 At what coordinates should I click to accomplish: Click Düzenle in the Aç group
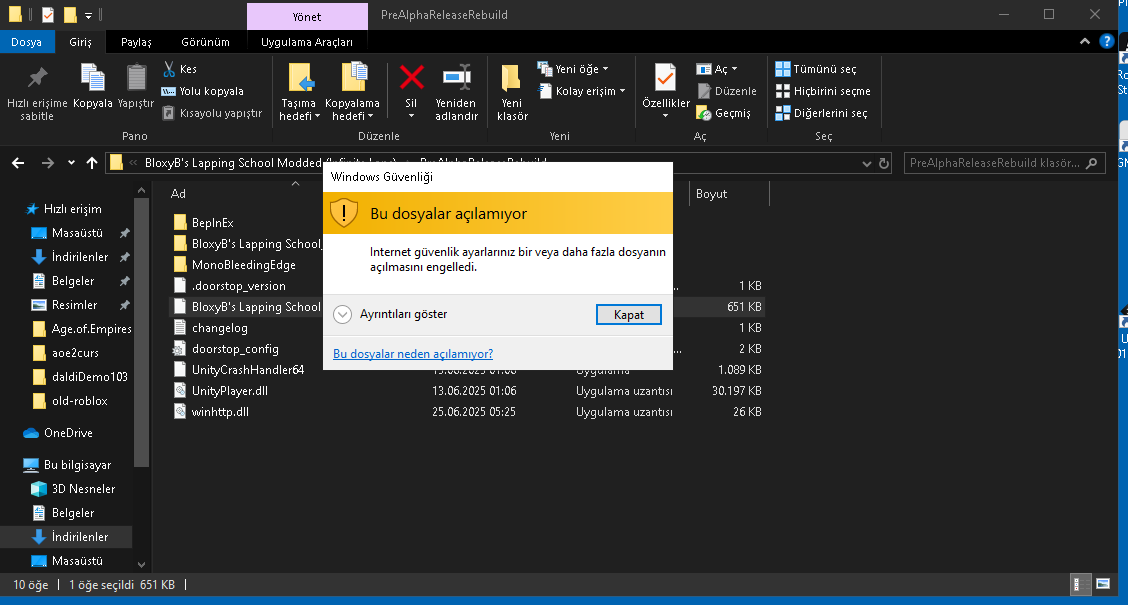727,91
